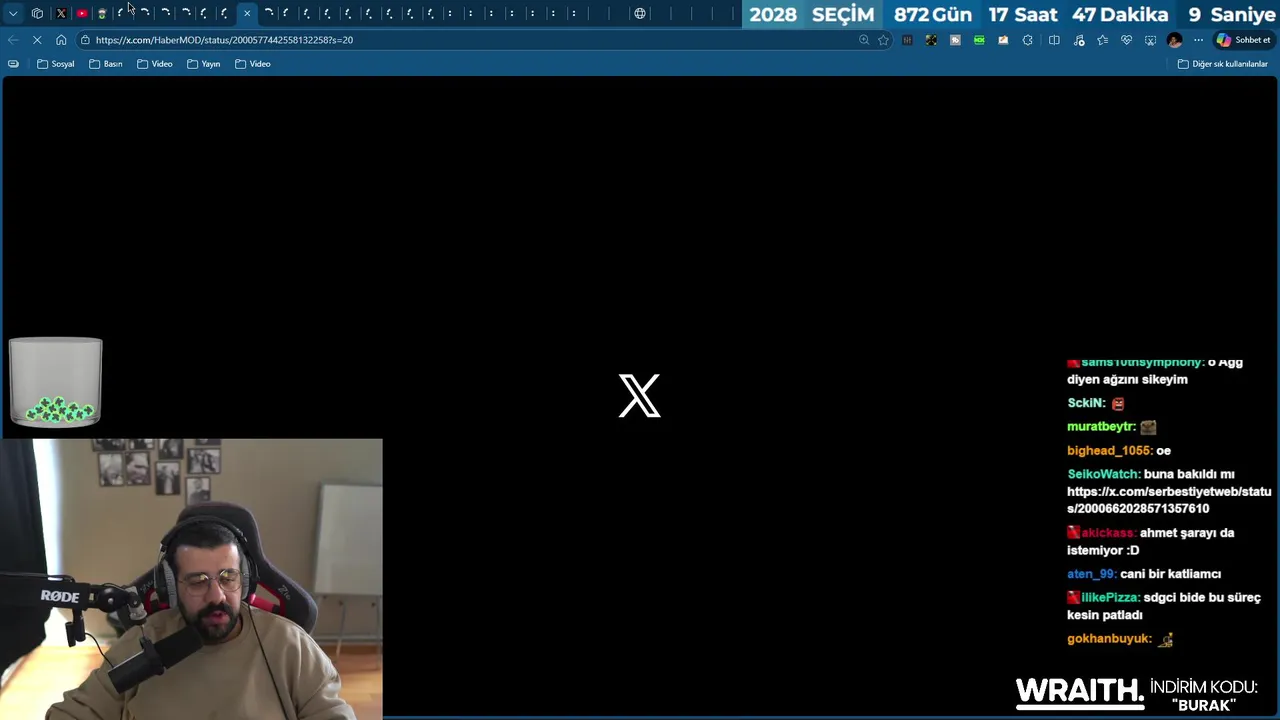Open the equalizer sliders extension
Viewport: 1280px width, 720px height.
point(907,40)
